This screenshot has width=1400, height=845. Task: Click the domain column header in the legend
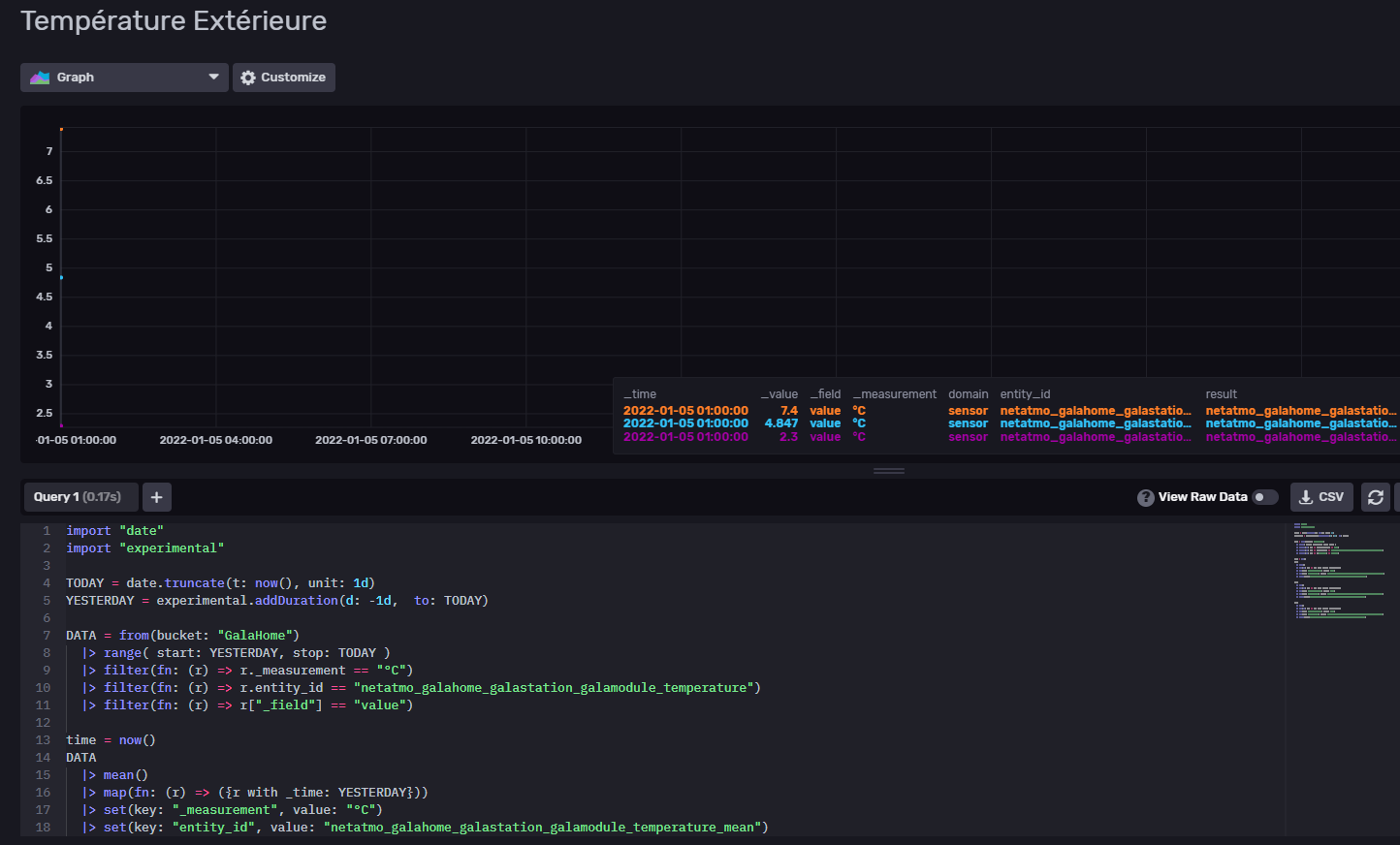click(969, 394)
